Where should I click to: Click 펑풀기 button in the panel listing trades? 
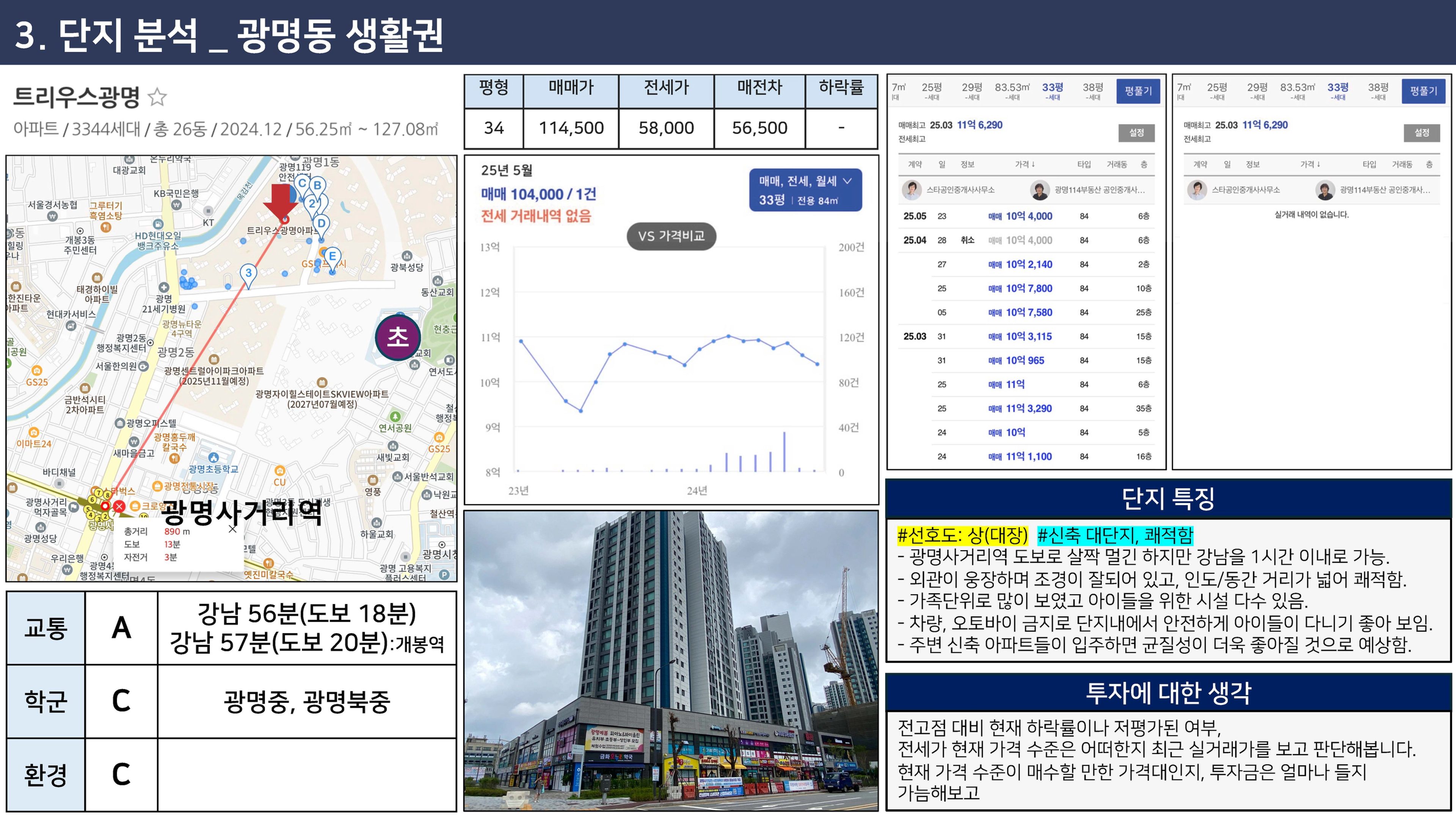coord(1138,91)
